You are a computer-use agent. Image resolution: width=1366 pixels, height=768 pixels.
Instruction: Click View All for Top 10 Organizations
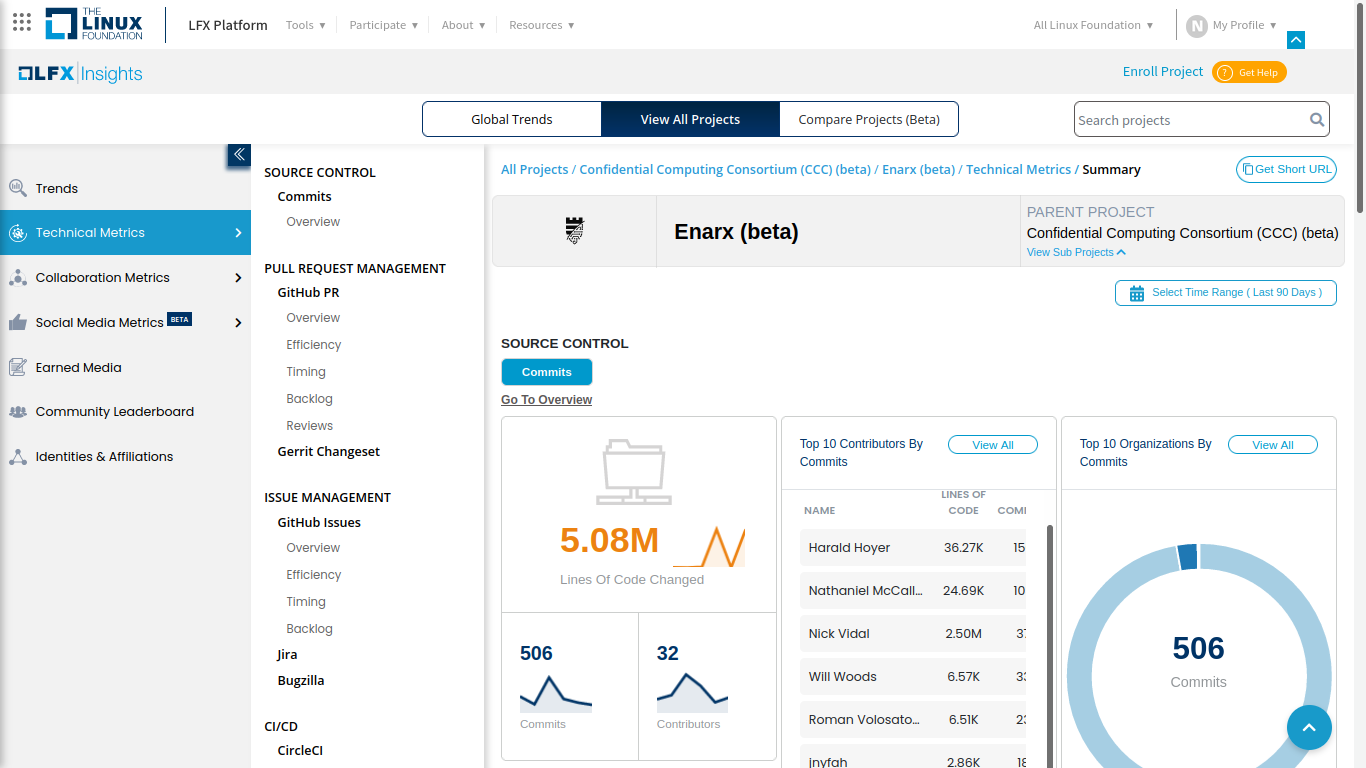tap(1273, 445)
